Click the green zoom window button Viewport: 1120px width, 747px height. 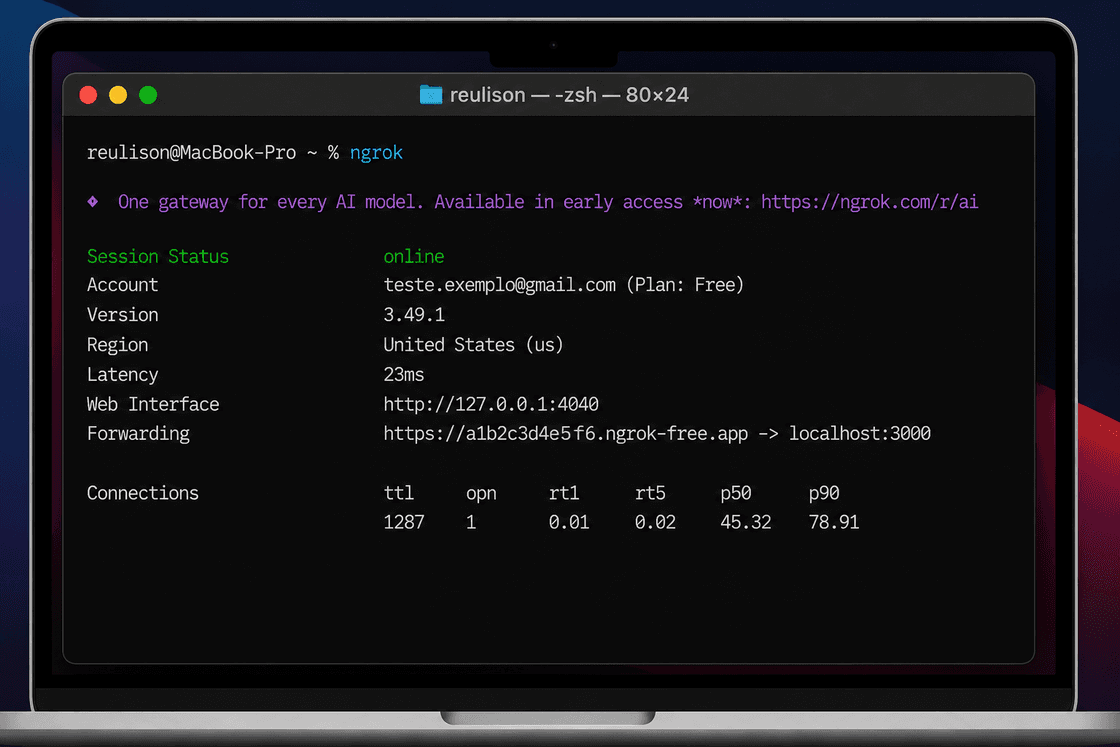148,95
